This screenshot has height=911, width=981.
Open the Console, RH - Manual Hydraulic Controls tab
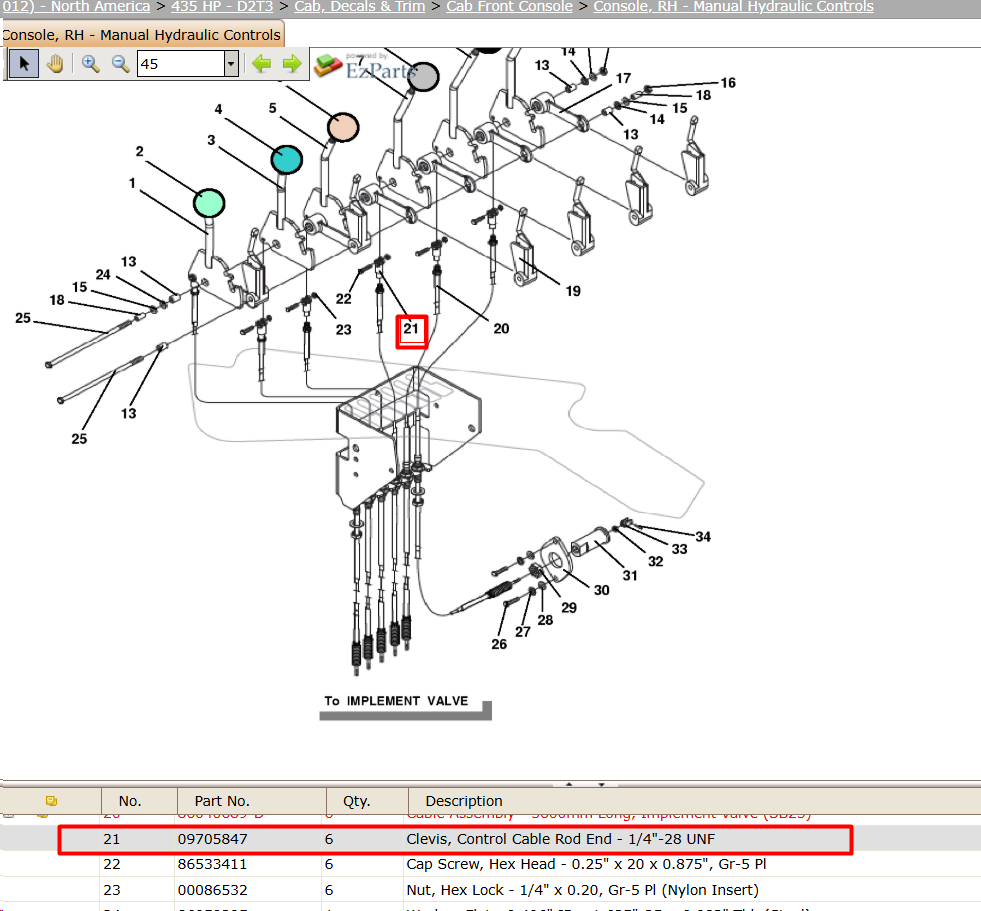tap(141, 35)
